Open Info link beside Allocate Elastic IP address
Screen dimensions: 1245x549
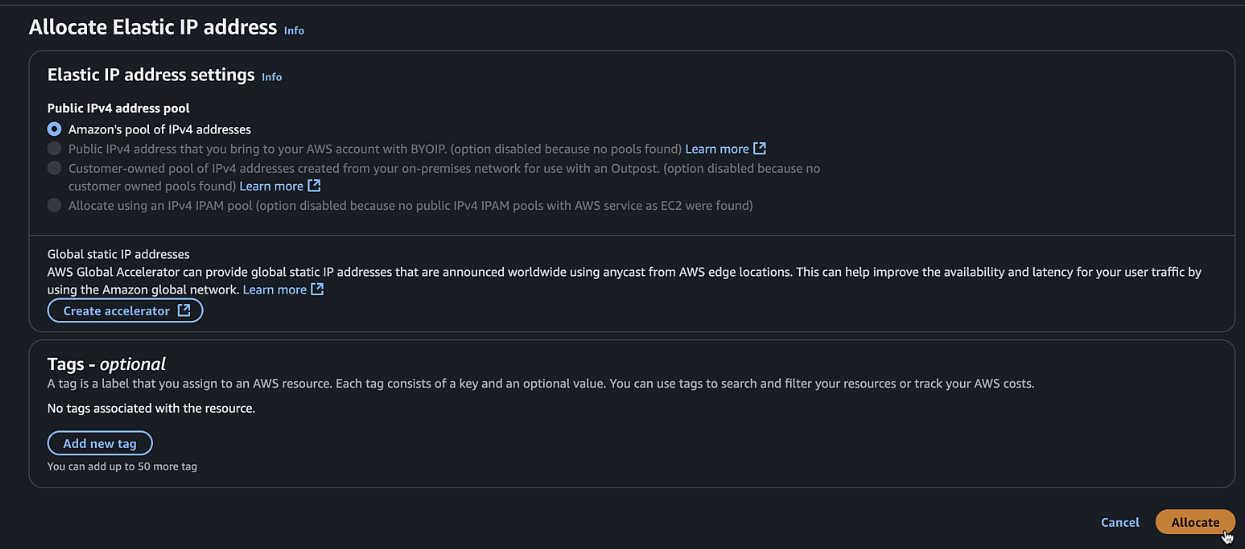294,30
